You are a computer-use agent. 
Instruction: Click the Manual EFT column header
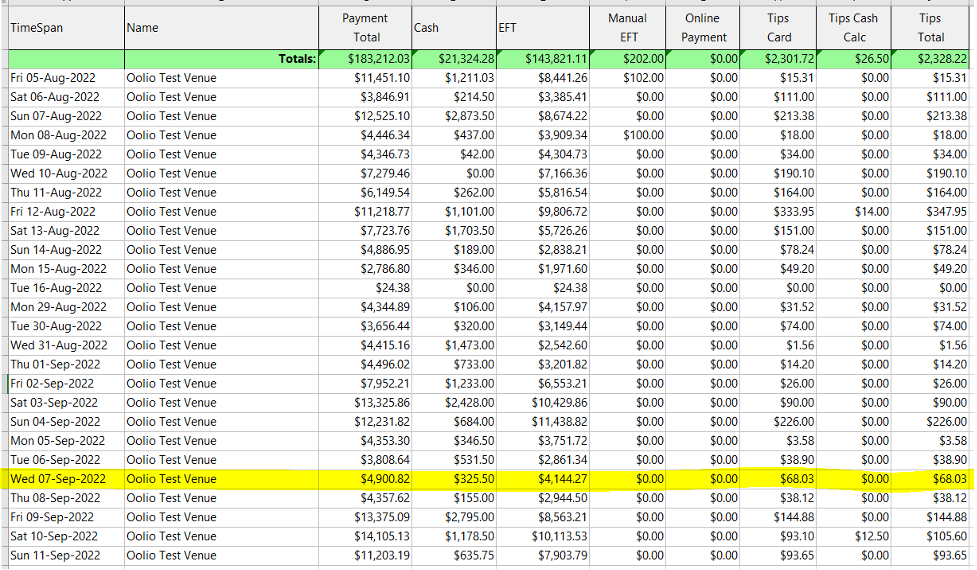tap(628, 28)
